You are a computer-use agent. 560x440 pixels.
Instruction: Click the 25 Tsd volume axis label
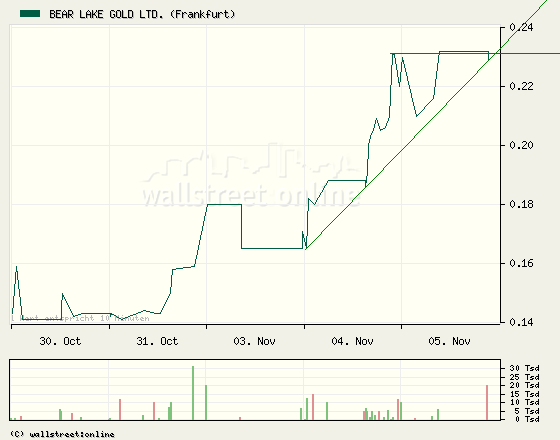coord(525,377)
